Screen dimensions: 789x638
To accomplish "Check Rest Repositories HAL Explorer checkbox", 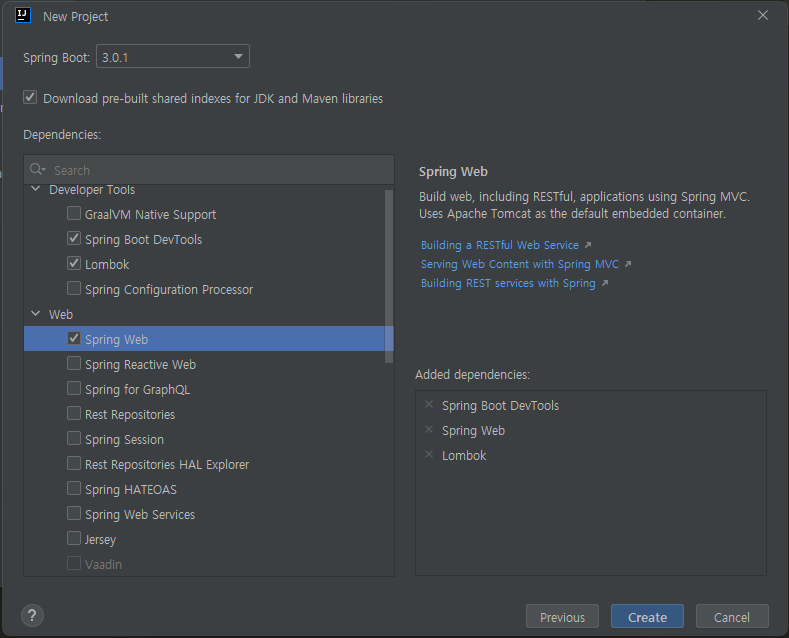I will coord(74,463).
